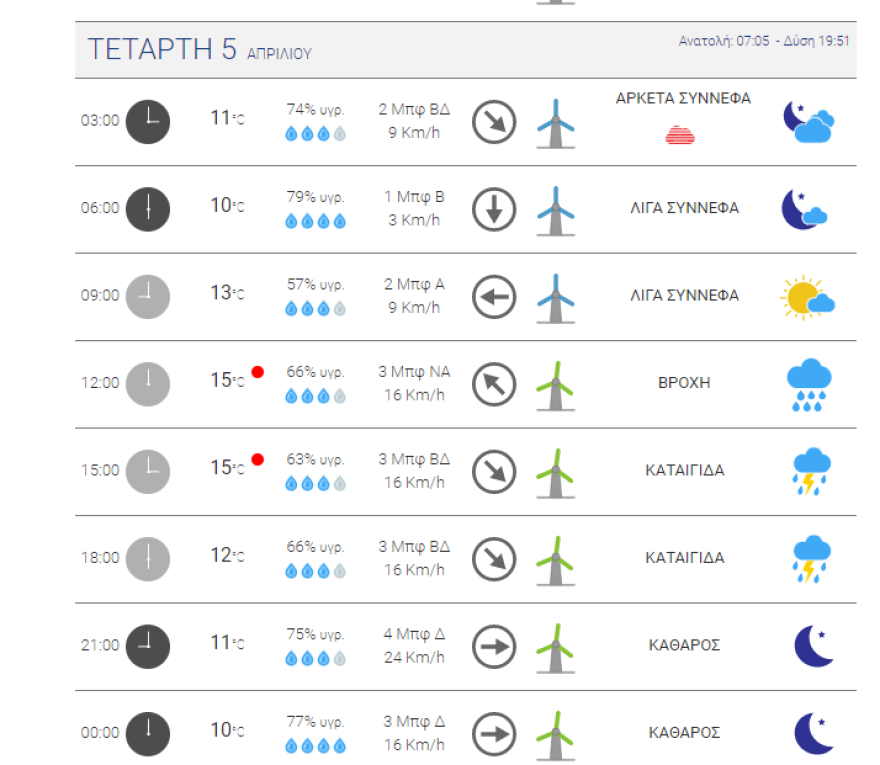Select the green windmill icon at 18:00
Image resolution: width=880 pixels, height=765 pixels.
point(555,559)
